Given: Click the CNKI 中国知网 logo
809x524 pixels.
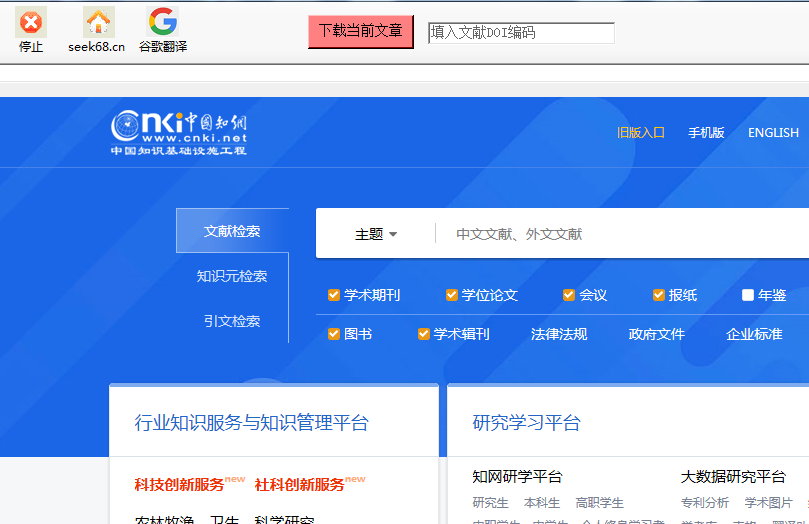Looking at the screenshot, I should 179,133.
